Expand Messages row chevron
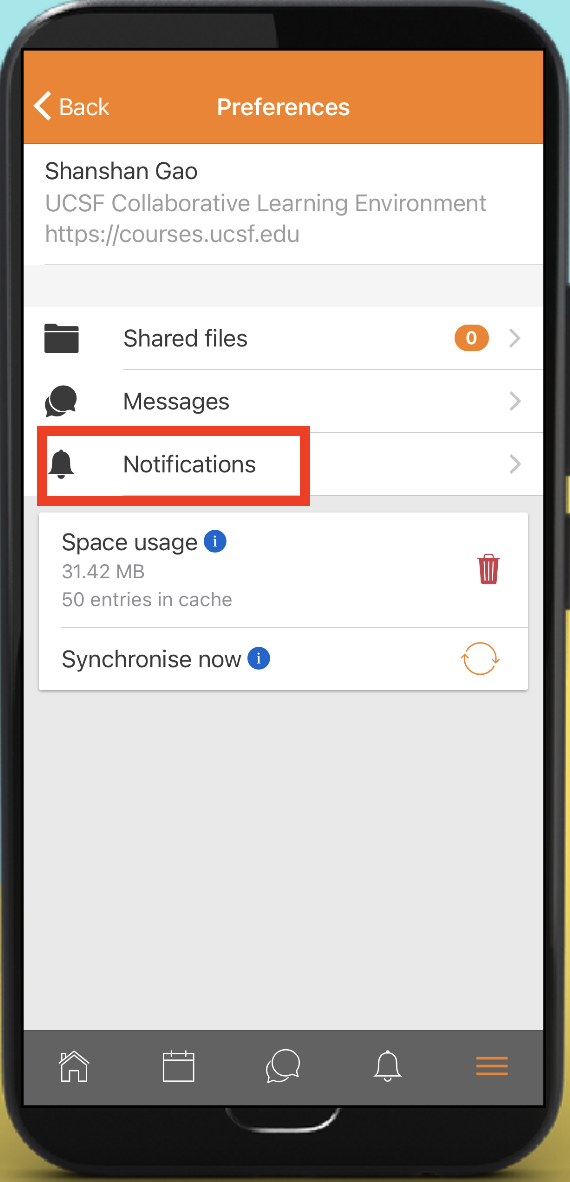 pyautogui.click(x=515, y=401)
